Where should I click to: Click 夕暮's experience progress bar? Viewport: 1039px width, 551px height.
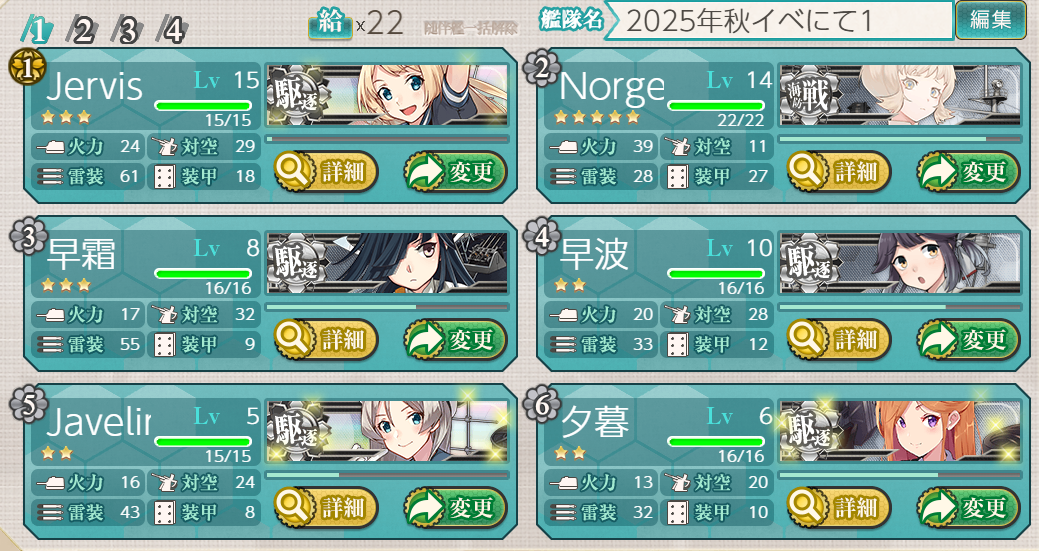(x=900, y=475)
